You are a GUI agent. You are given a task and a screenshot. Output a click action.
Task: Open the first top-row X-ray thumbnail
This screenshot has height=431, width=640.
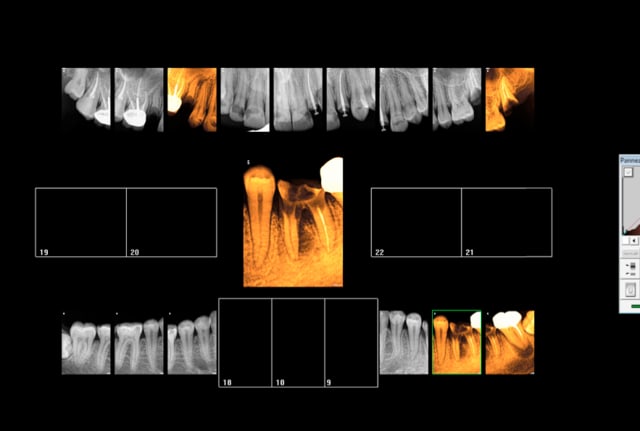[x=86, y=99]
